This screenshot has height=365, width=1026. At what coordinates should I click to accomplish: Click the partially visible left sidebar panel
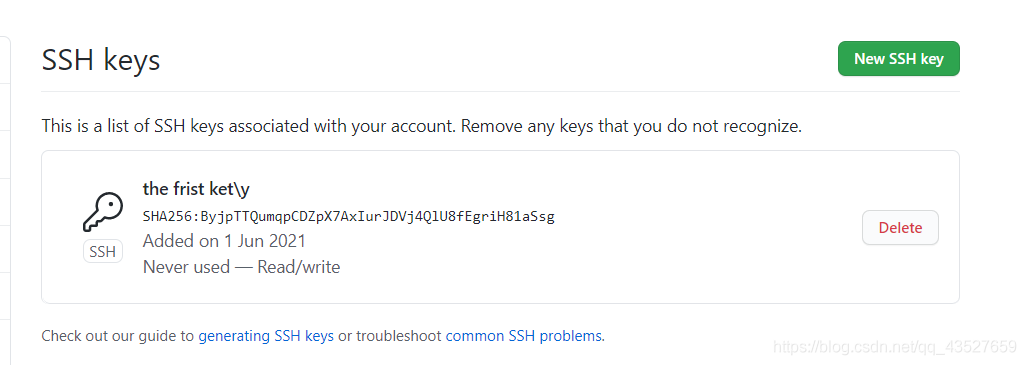point(5,196)
